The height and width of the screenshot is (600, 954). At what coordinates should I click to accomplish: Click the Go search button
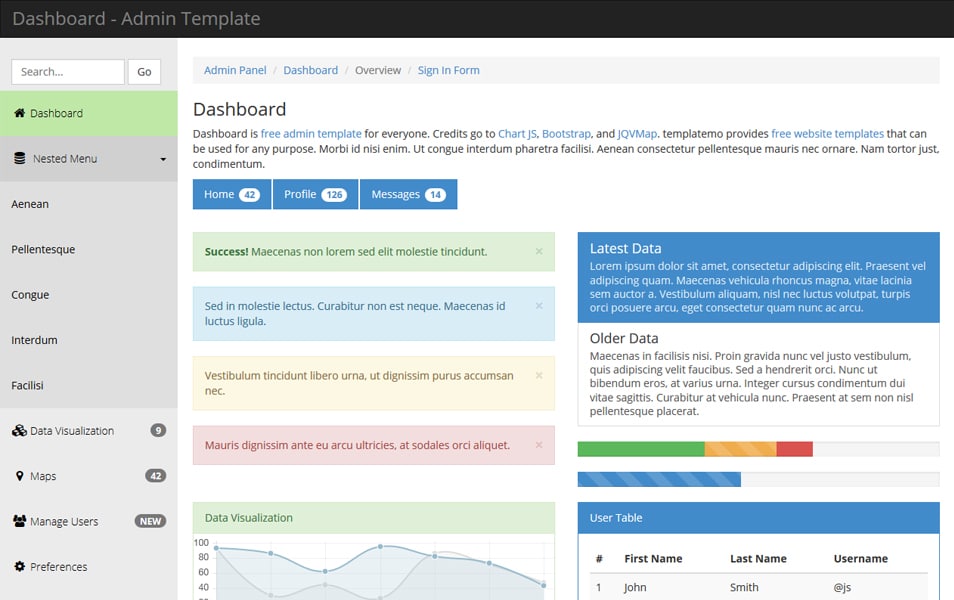click(x=144, y=72)
